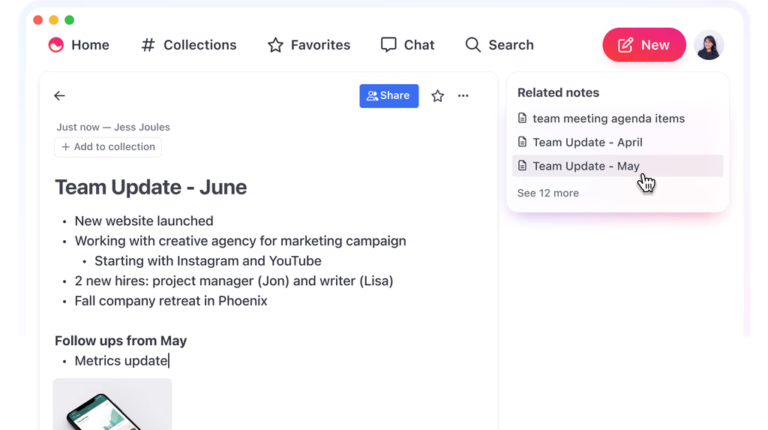Open related note team meeting agenda items
Viewport: 768px width, 430px height.
pos(608,118)
